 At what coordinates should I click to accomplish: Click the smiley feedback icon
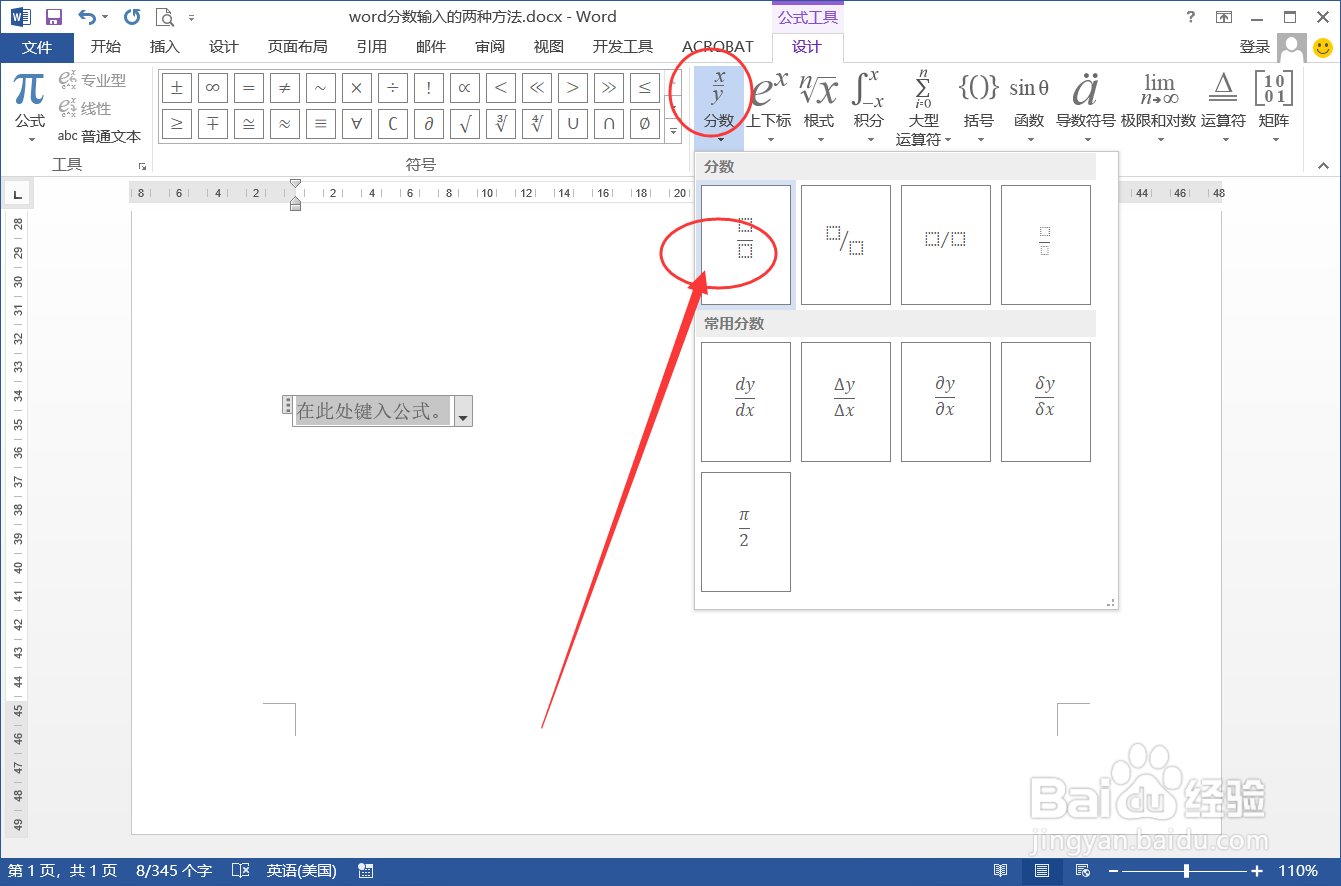[1323, 47]
